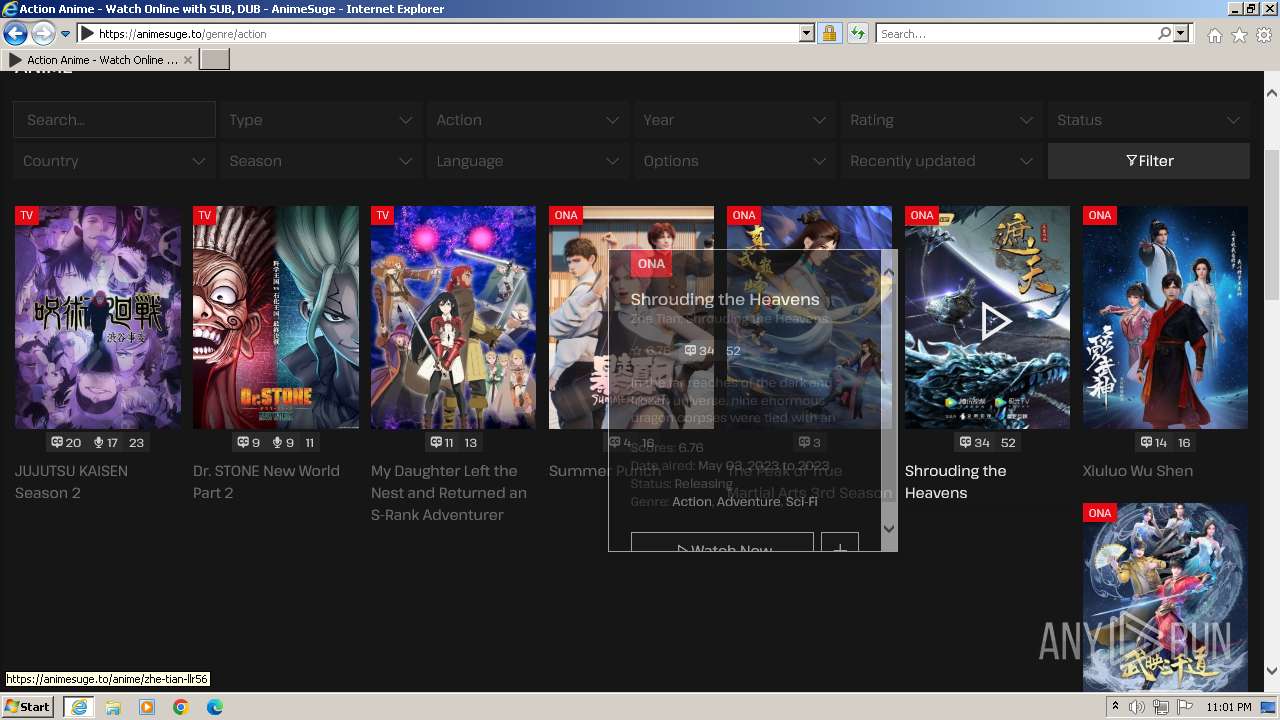Click the page scroll-up arrow
This screenshot has height=720, width=1280.
pyautogui.click(x=1272, y=93)
